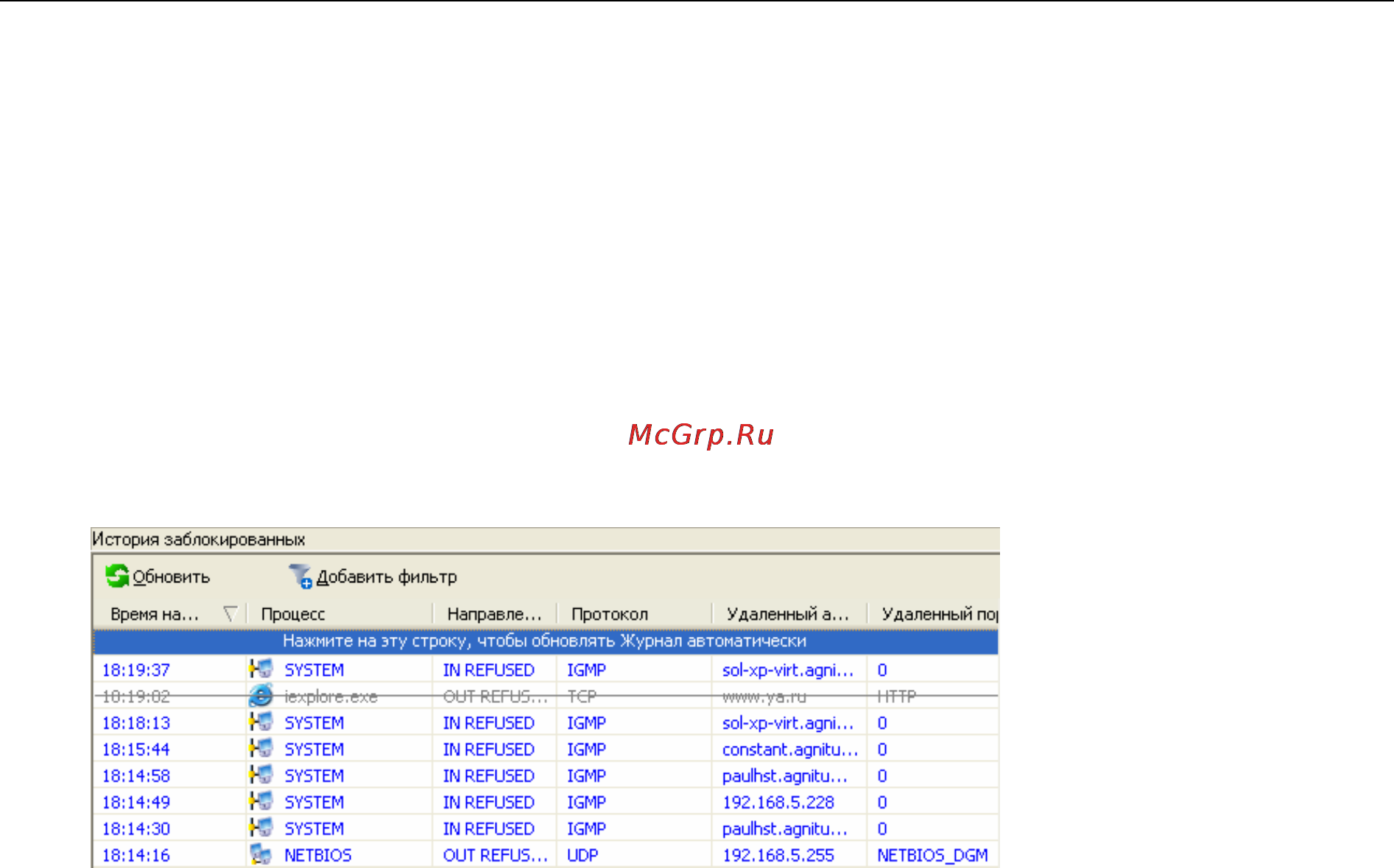The height and width of the screenshot is (868, 1394).
Task: Click the Протокол column header
Action: click(x=610, y=614)
